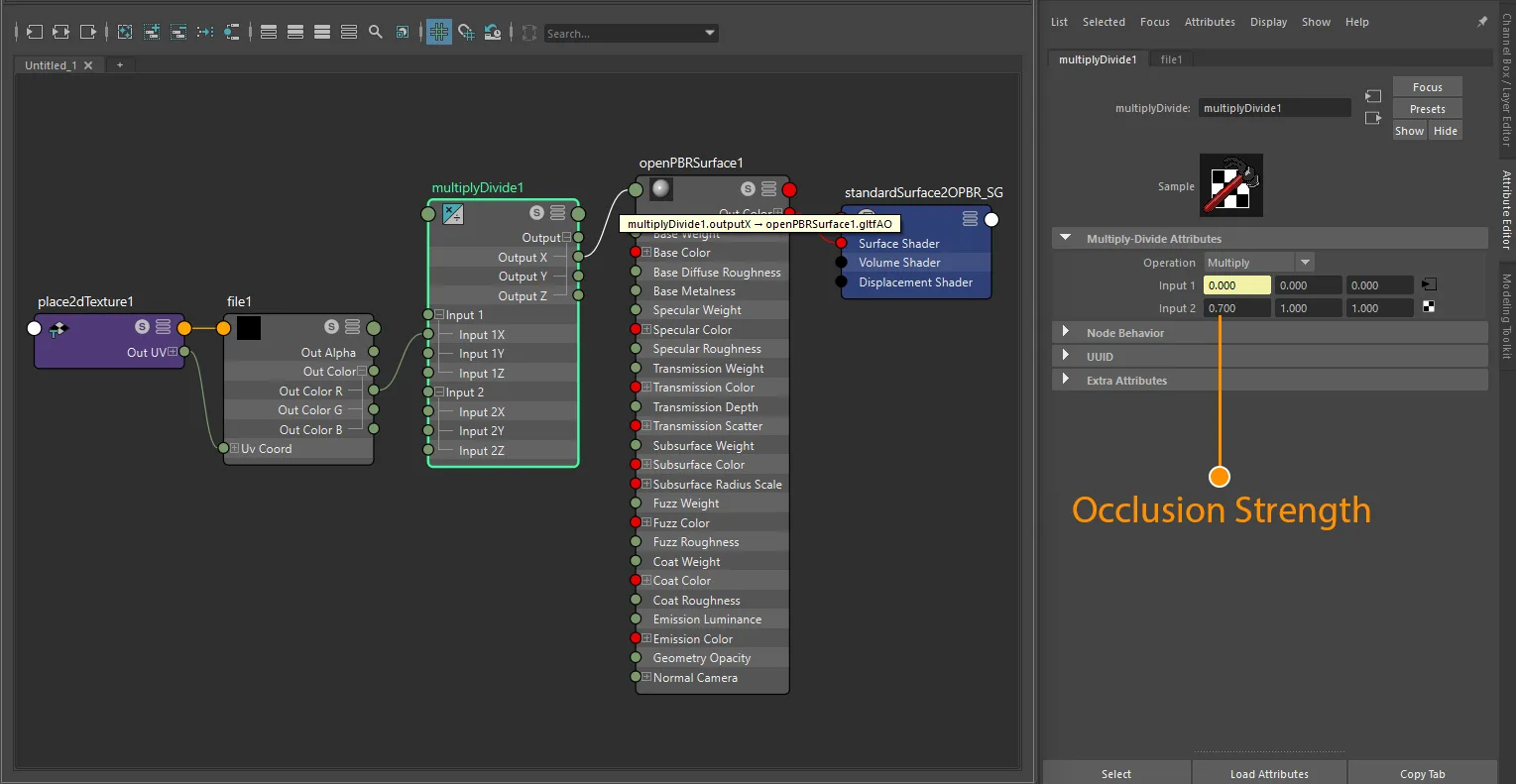The width and height of the screenshot is (1516, 784).
Task: Click the Output Connections toolbar icon
Action: click(87, 32)
